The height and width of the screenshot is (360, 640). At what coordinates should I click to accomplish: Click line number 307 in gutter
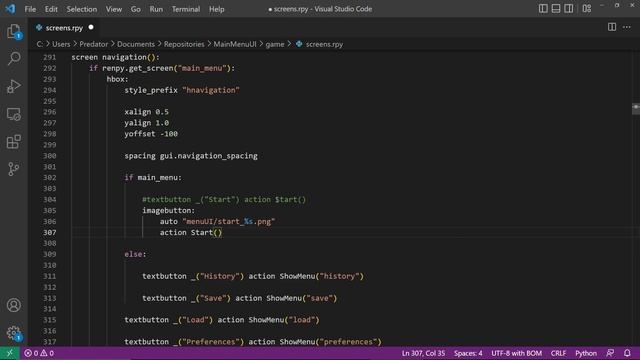tap(50, 232)
